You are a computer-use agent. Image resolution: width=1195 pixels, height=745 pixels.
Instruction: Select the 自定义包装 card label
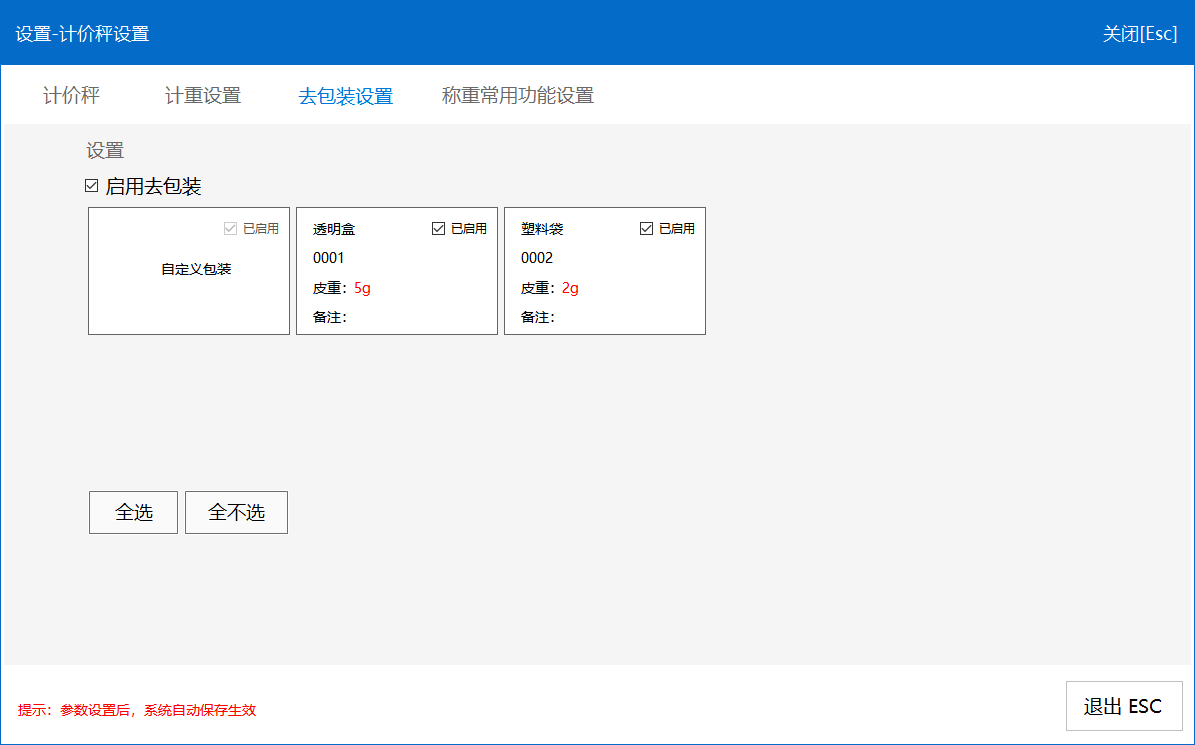(x=196, y=269)
